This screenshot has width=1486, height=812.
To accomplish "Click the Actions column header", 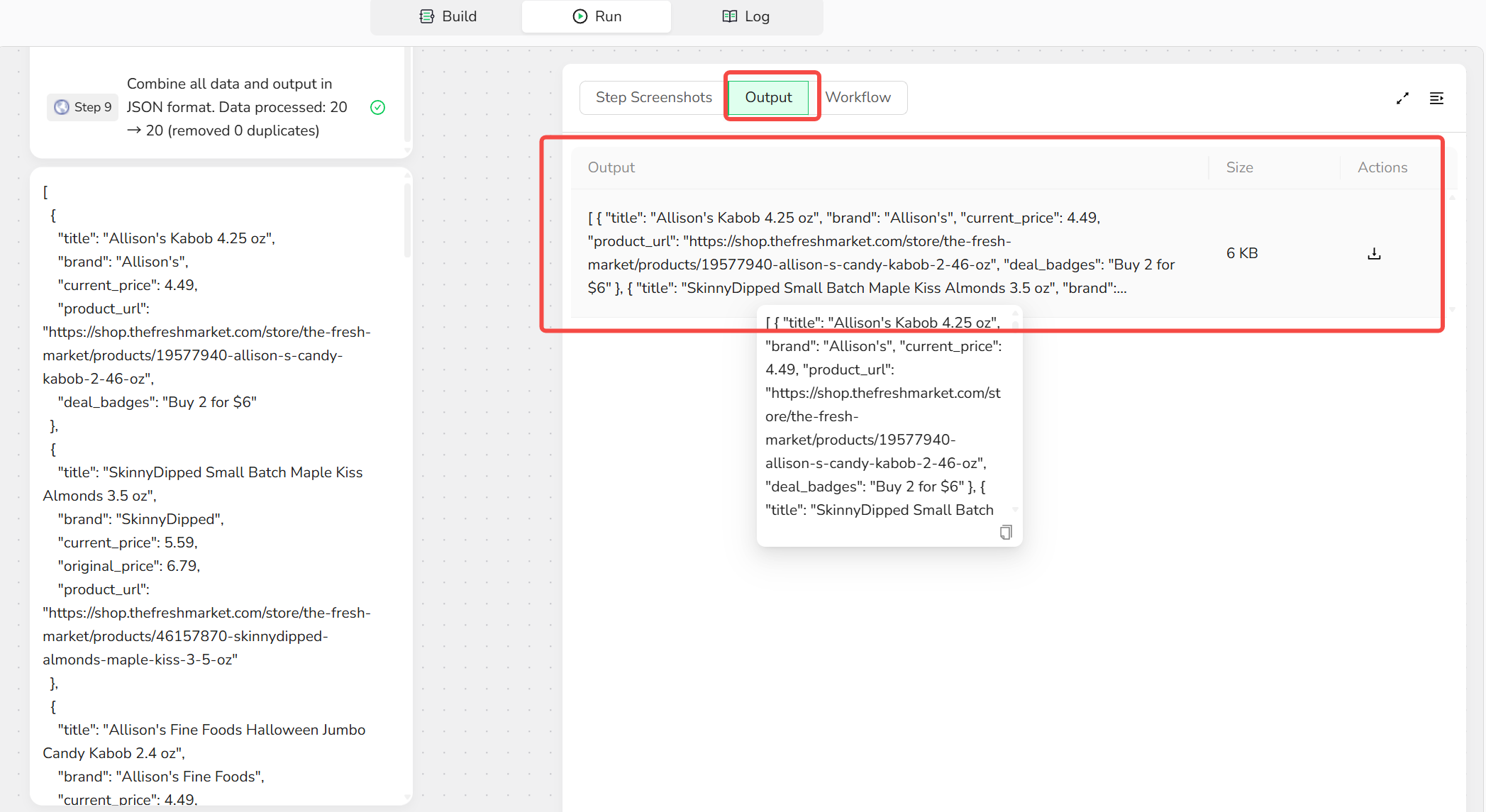I will [x=1382, y=167].
